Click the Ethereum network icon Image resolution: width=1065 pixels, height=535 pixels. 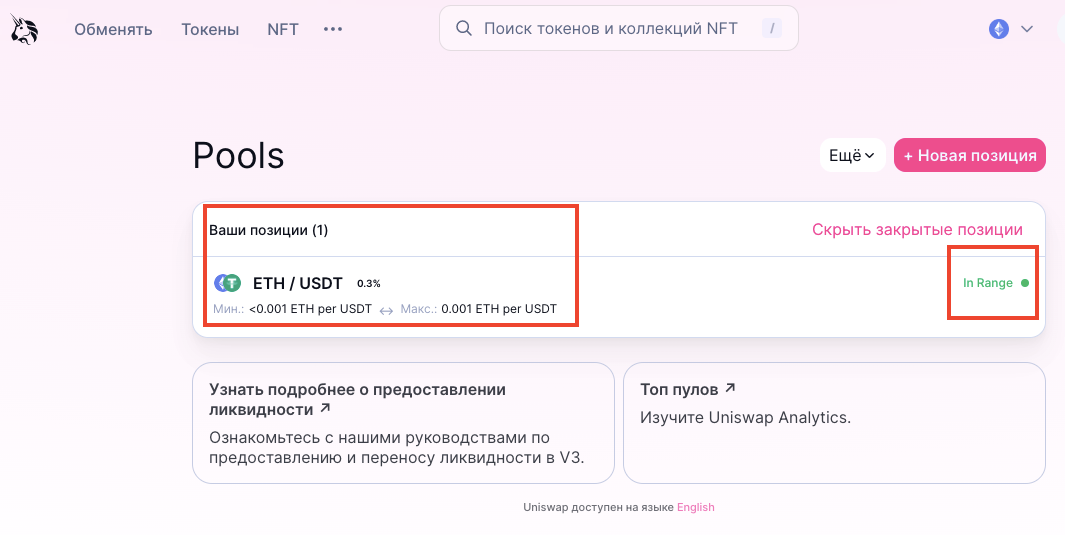click(x=998, y=29)
